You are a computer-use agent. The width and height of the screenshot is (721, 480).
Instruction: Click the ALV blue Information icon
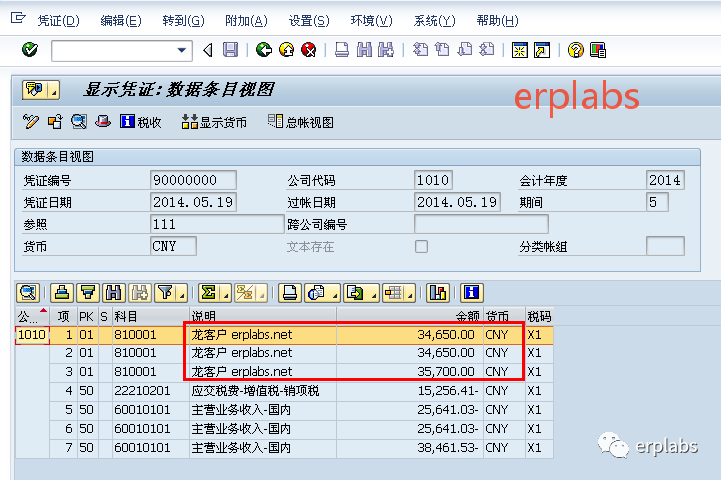tap(471, 292)
